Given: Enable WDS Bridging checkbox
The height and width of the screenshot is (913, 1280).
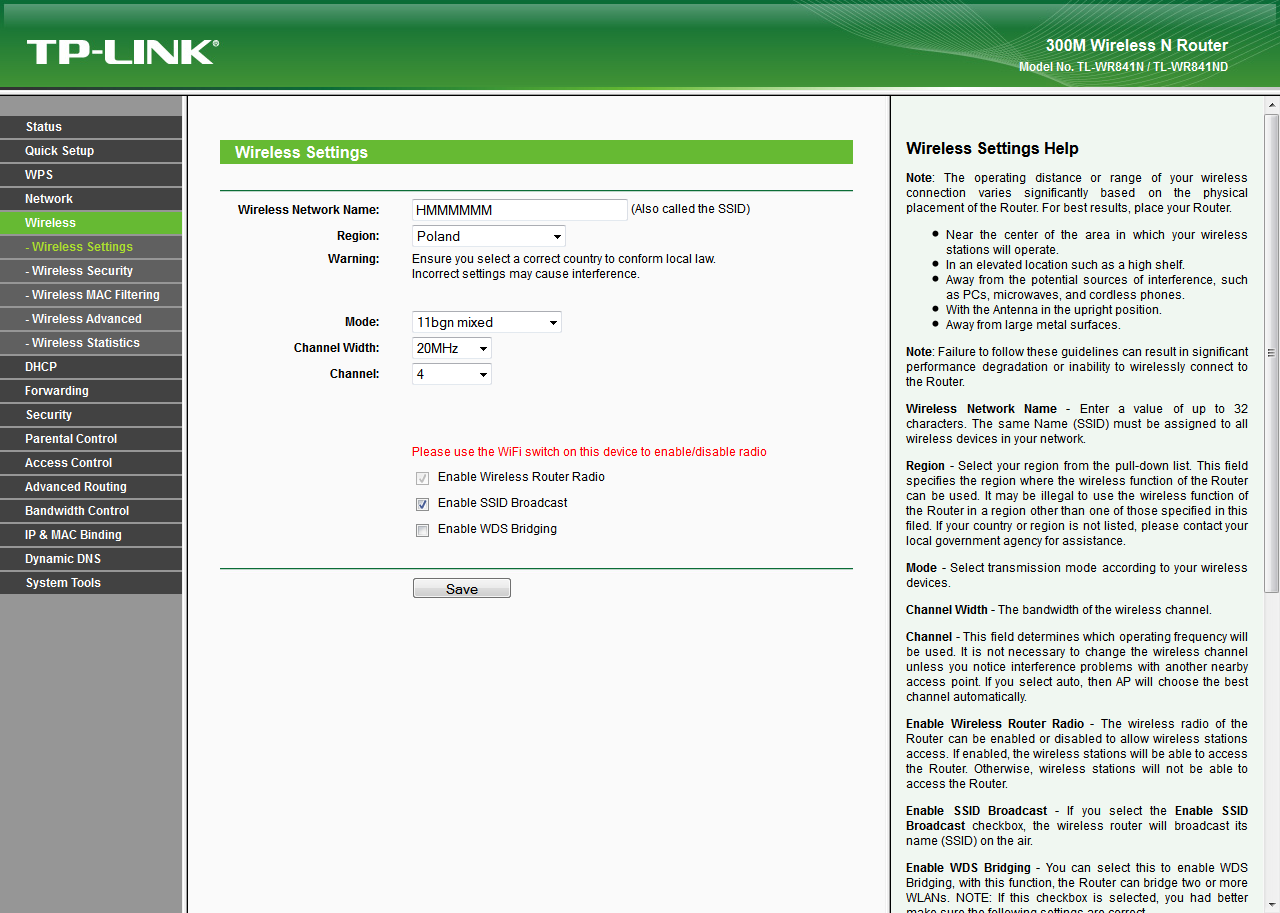Looking at the screenshot, I should [x=423, y=530].
